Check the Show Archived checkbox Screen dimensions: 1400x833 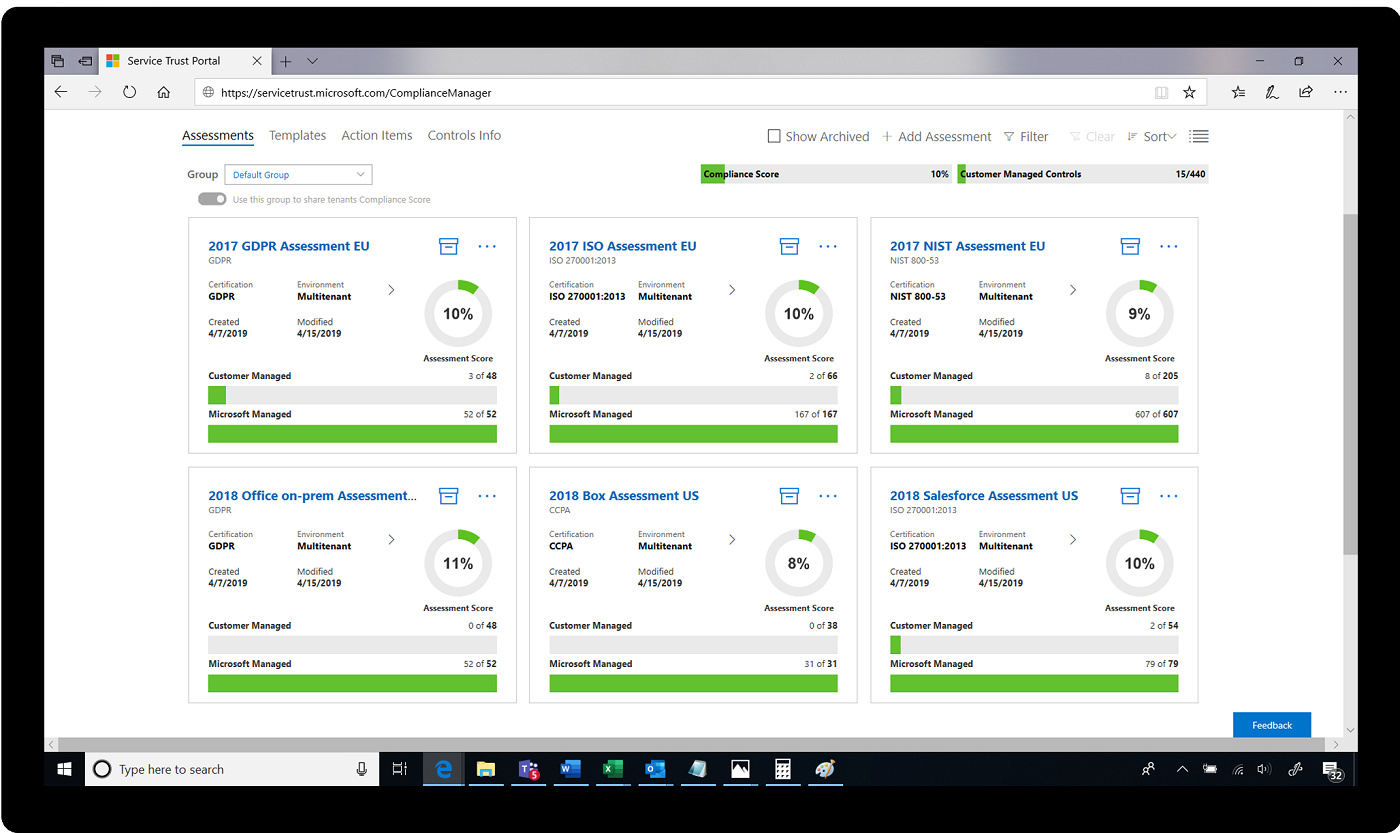(774, 135)
